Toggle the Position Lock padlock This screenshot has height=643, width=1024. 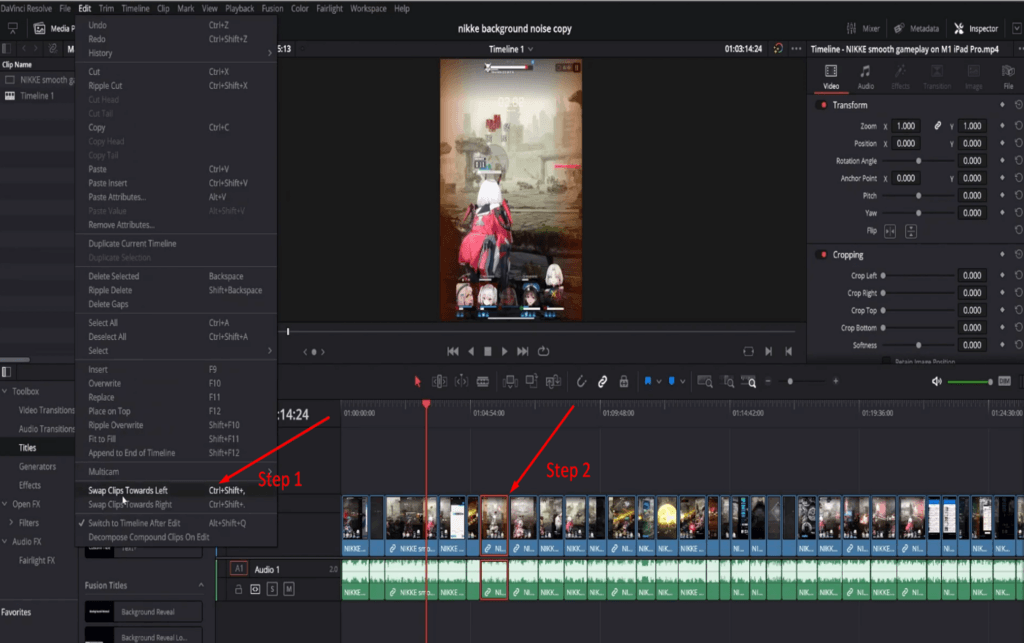point(624,382)
